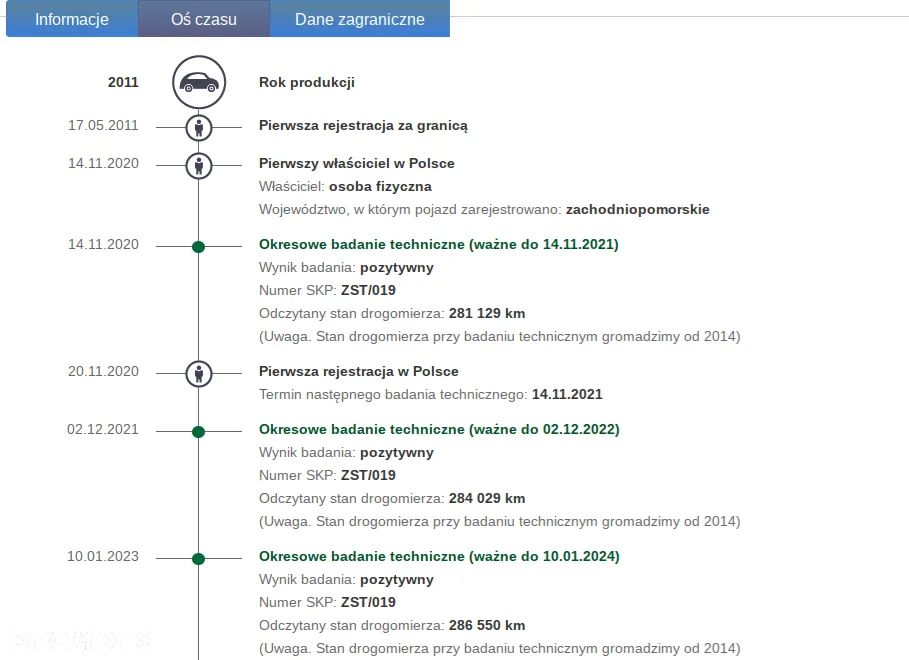Click the 'Rok produkcji' label

(x=306, y=83)
